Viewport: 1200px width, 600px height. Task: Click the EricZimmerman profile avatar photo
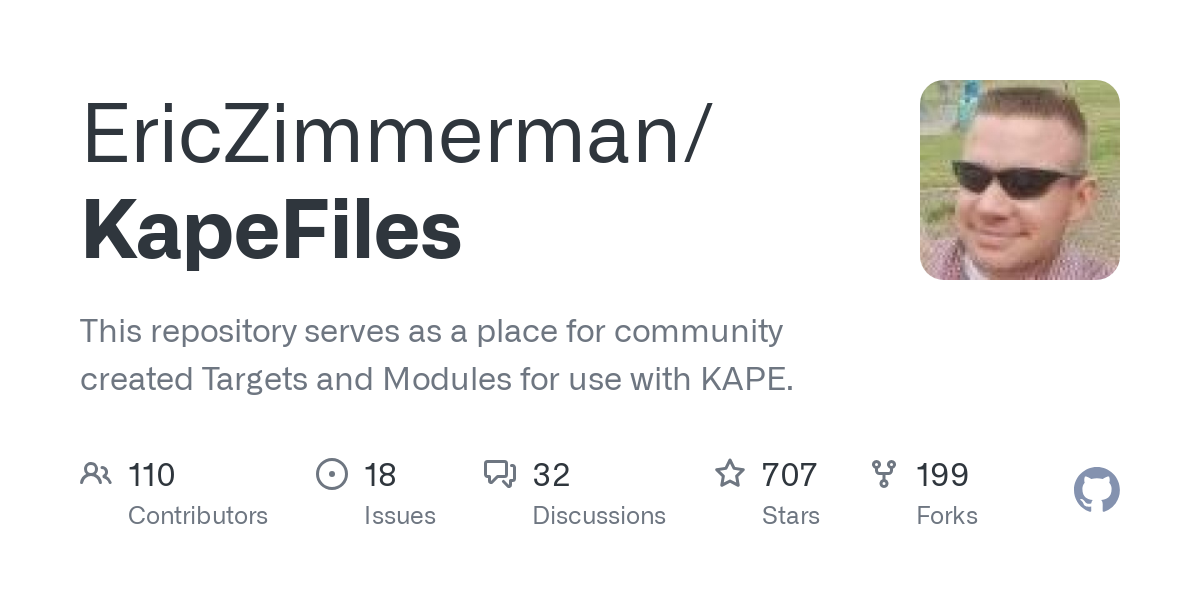(x=1020, y=180)
